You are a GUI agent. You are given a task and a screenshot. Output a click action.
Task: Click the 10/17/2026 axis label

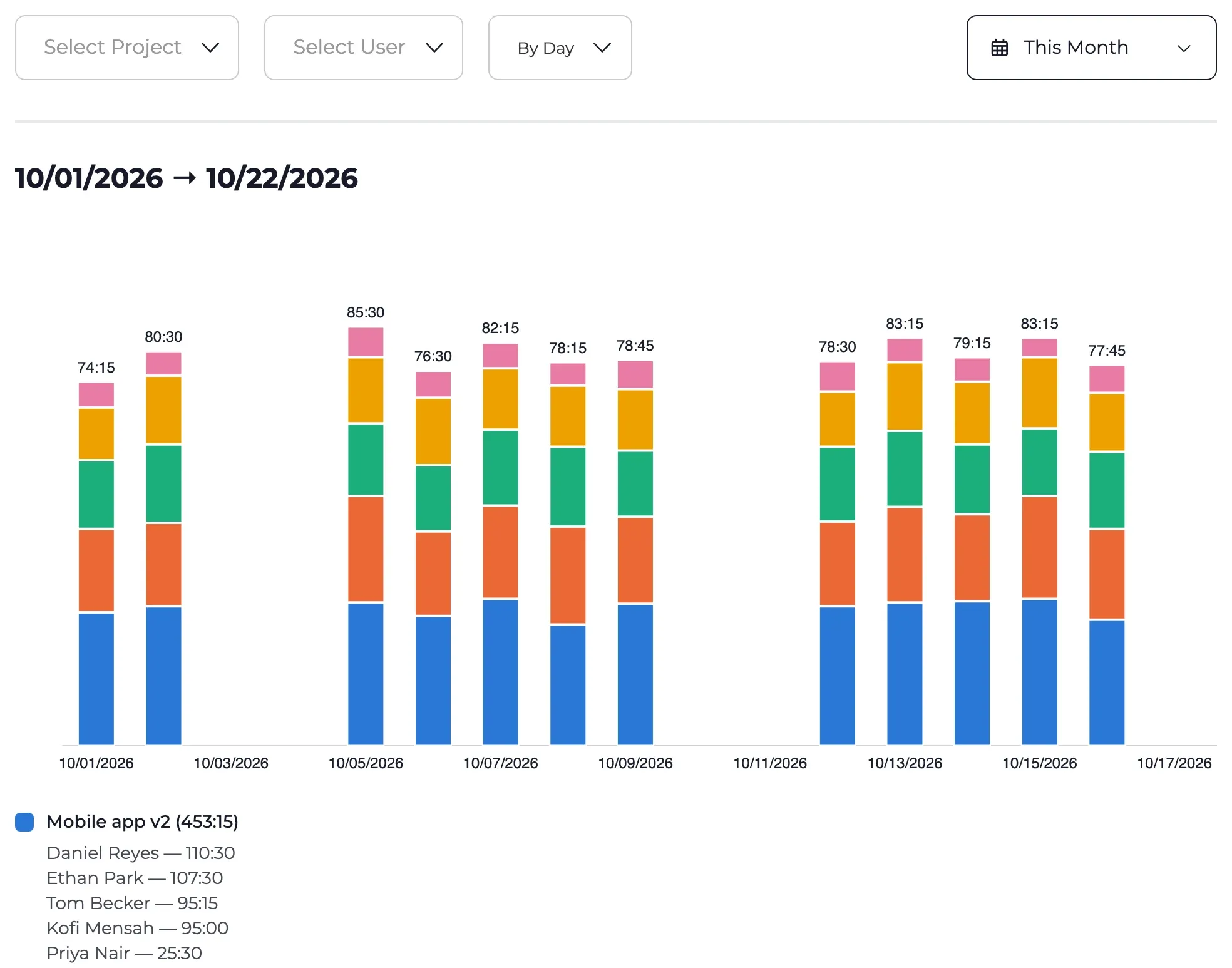(x=1174, y=763)
